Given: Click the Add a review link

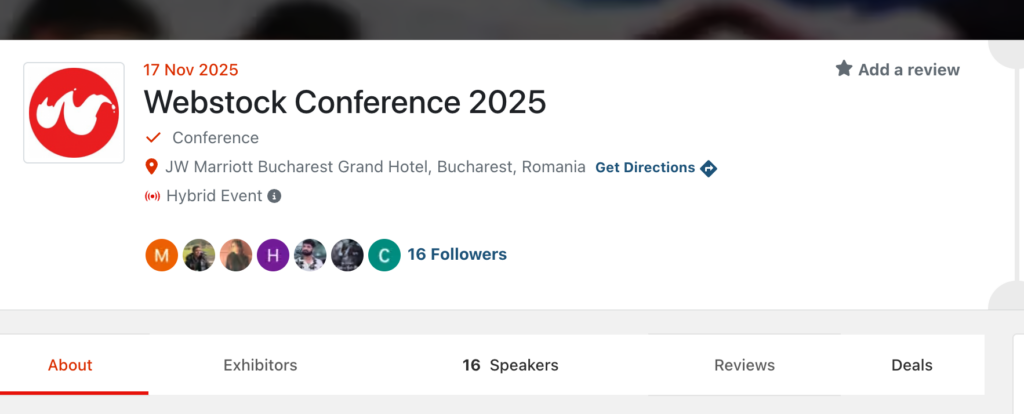Looking at the screenshot, I should tap(908, 69).
